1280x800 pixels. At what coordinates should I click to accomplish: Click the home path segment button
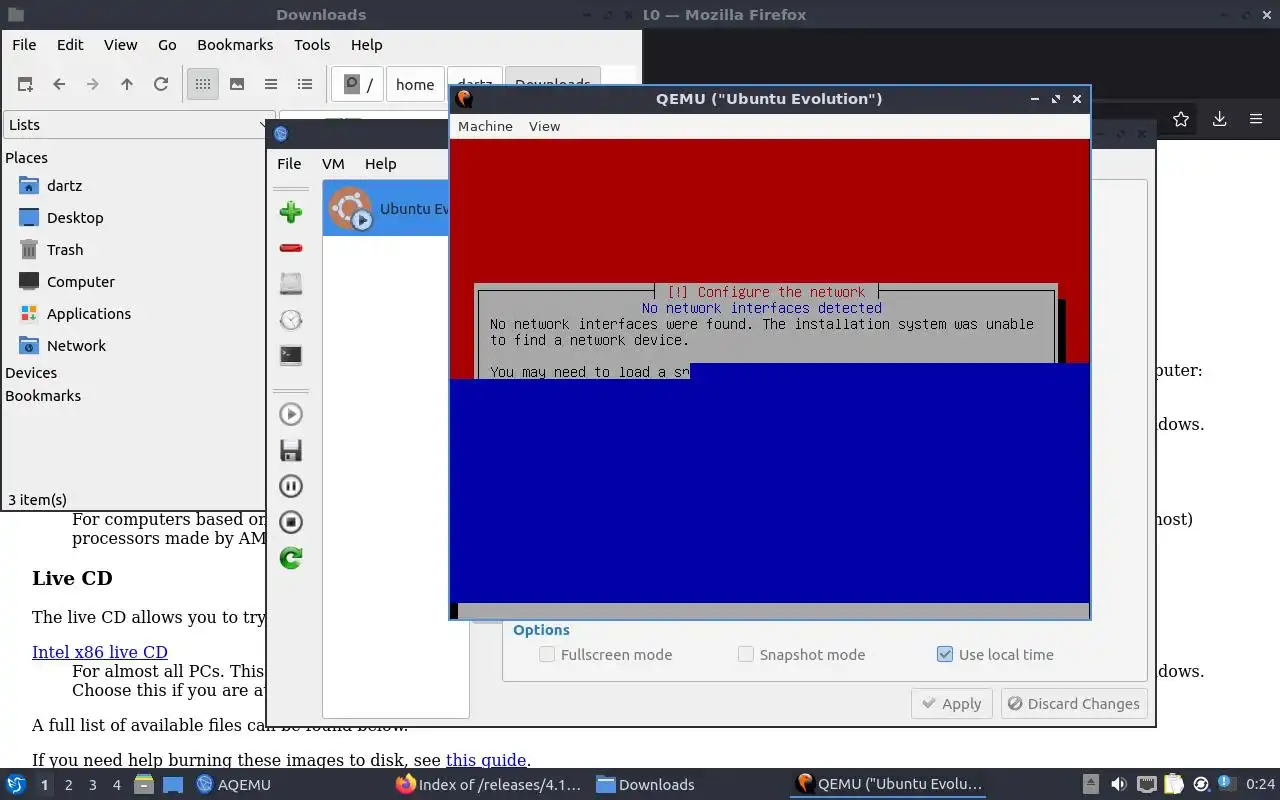(415, 84)
